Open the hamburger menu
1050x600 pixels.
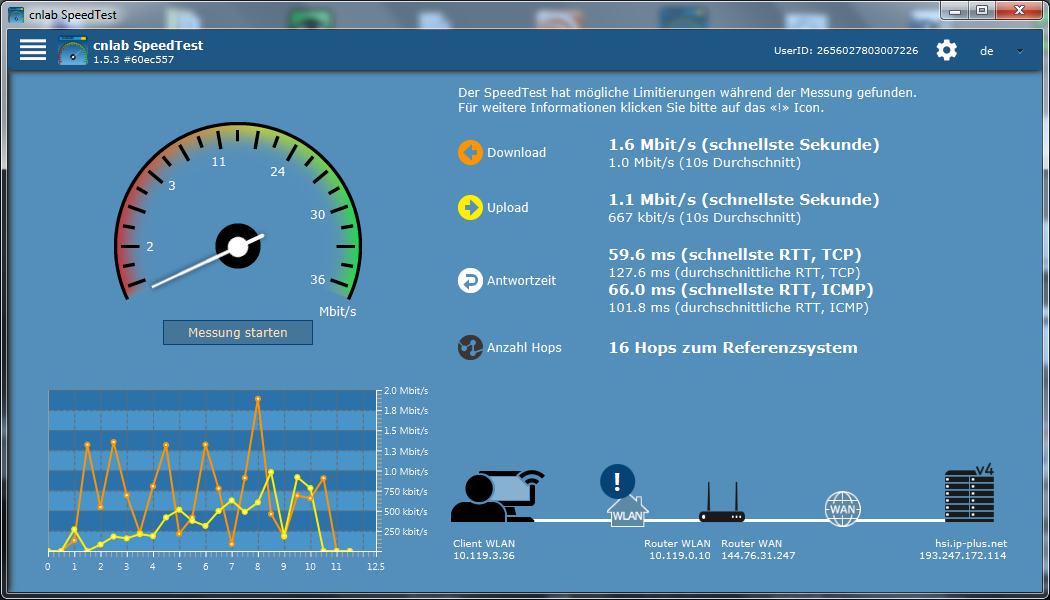point(33,50)
